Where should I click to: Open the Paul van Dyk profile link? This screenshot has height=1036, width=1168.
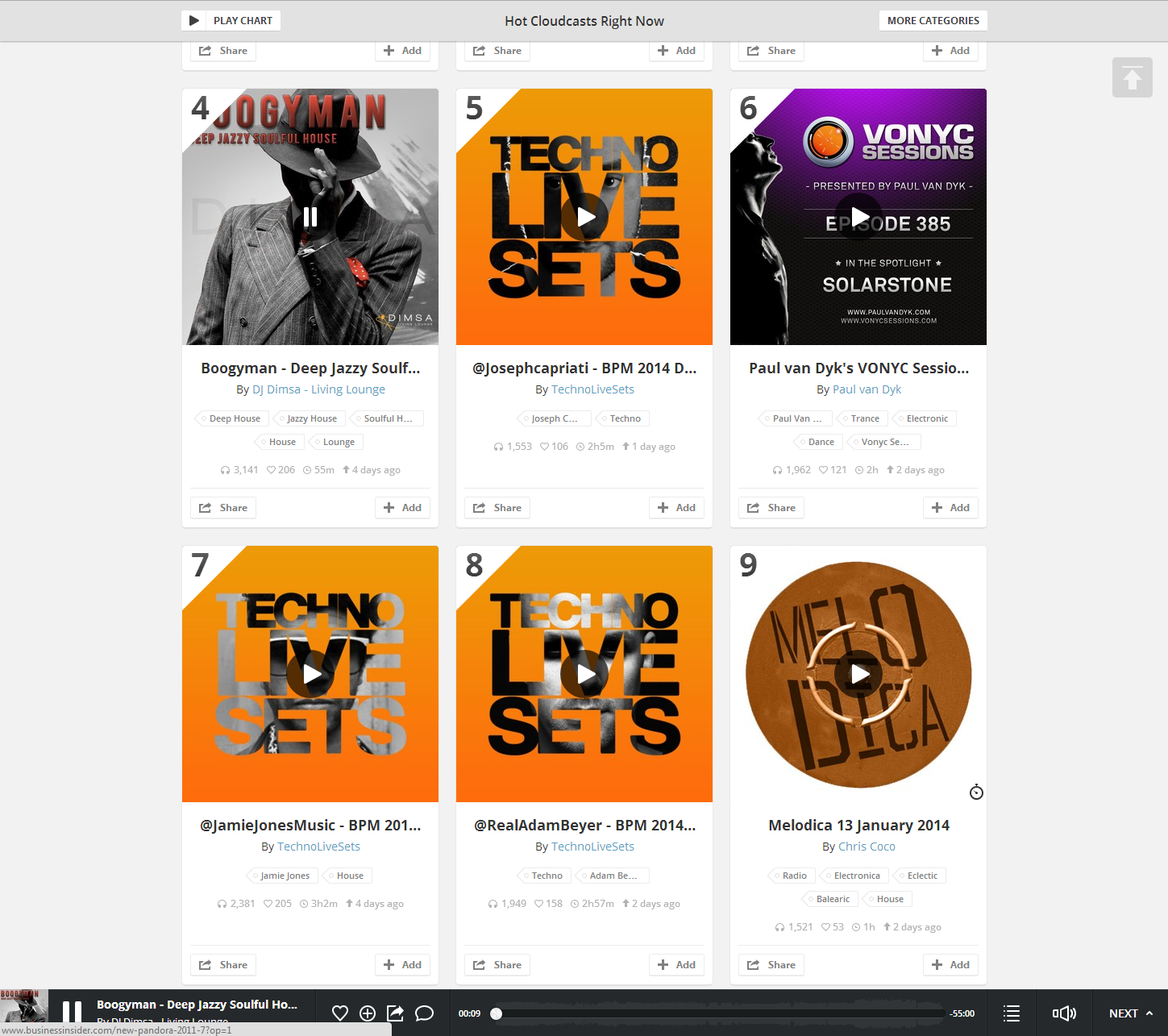pos(867,389)
